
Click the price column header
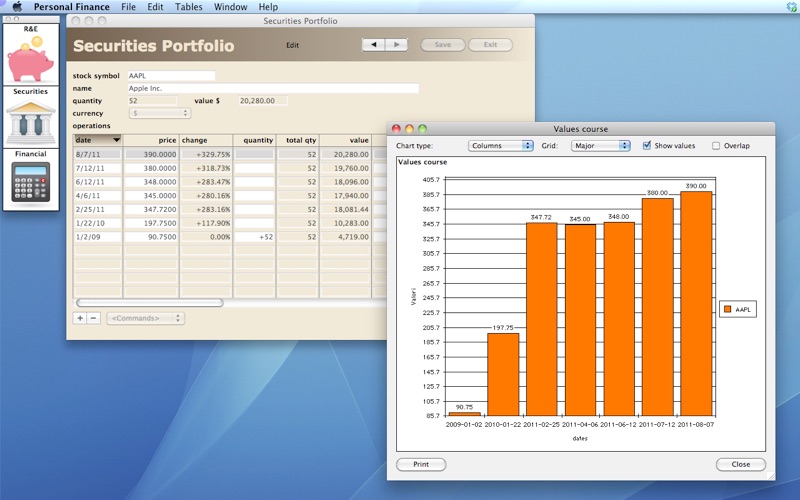(x=151, y=140)
